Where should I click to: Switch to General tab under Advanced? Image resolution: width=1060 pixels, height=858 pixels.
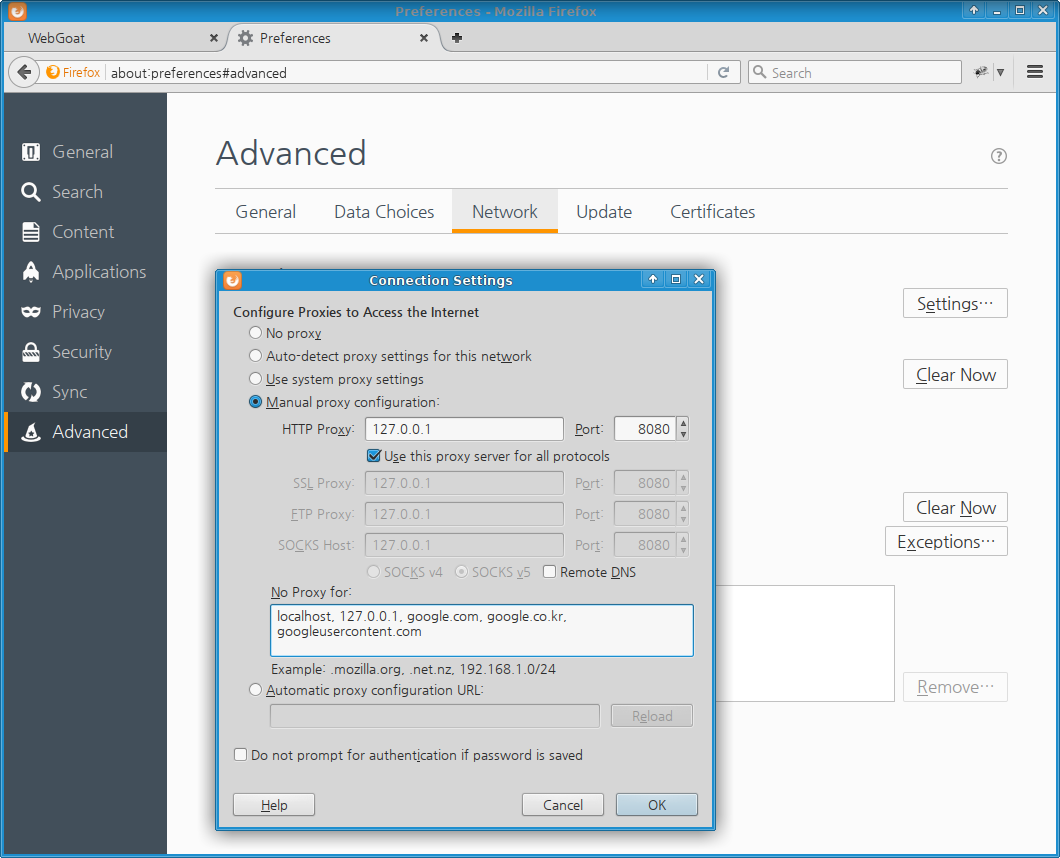pyautogui.click(x=266, y=212)
